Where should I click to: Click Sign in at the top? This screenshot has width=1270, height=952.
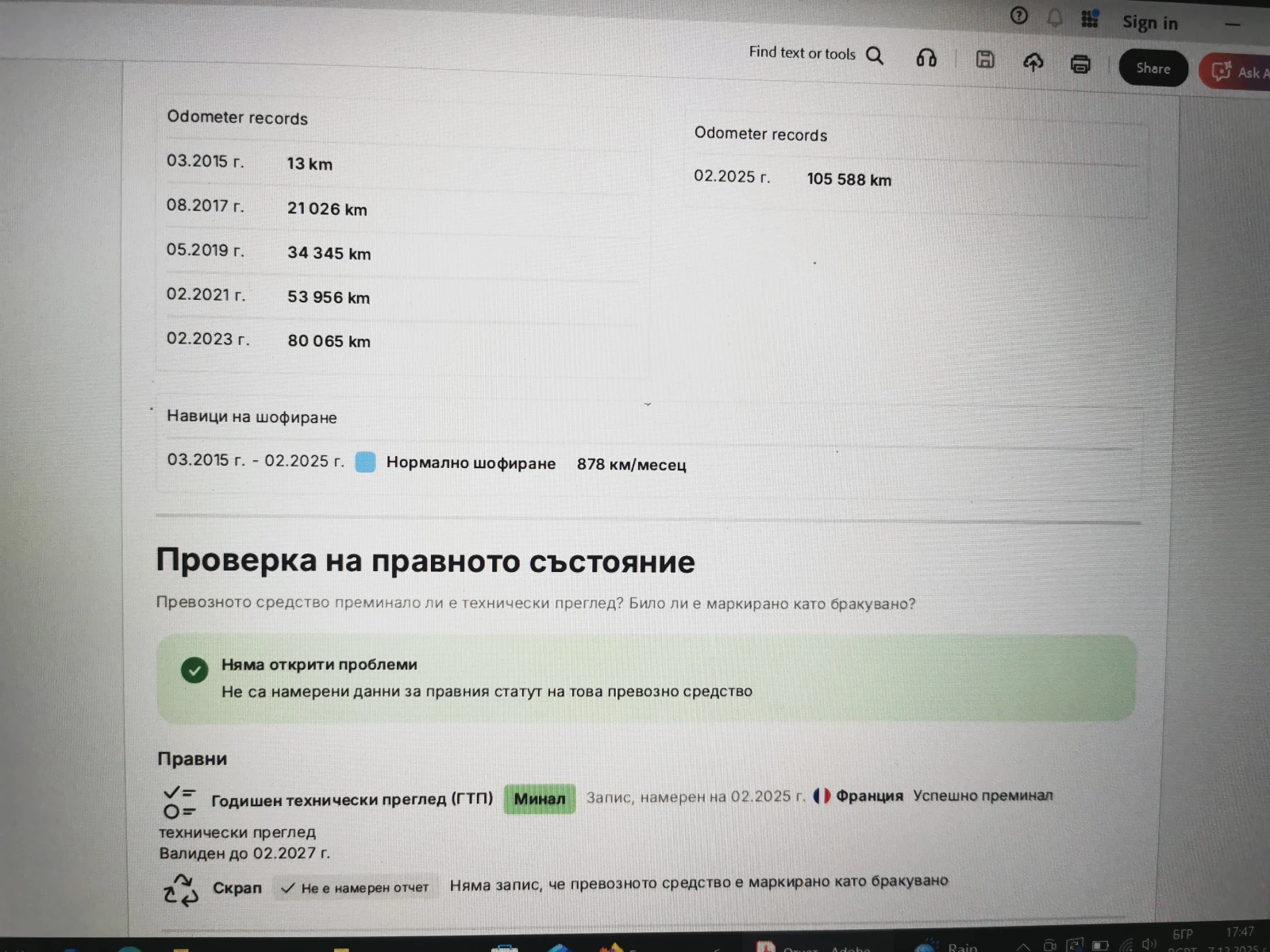[x=1149, y=23]
